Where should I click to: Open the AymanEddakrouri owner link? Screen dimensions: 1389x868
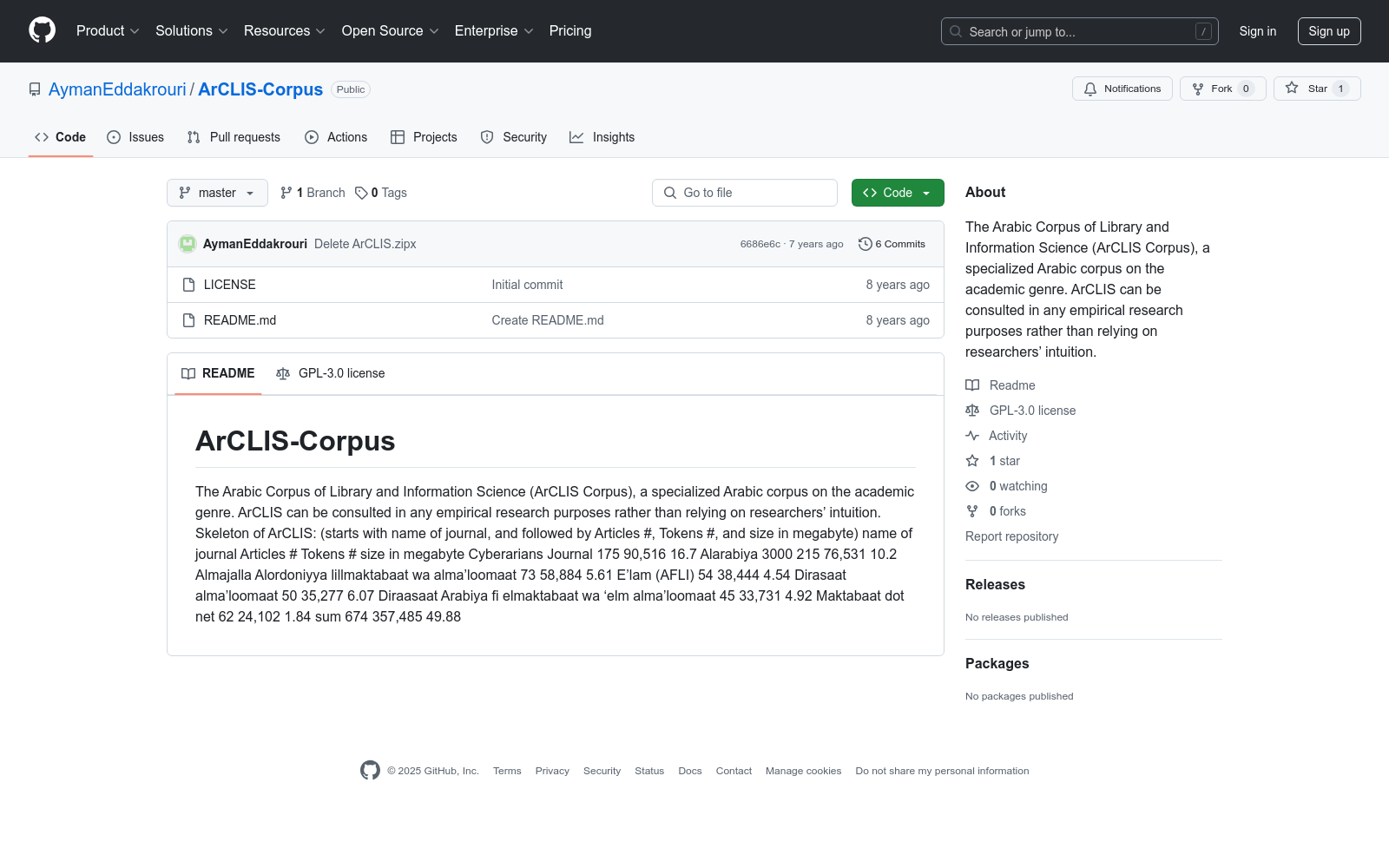[x=117, y=89]
